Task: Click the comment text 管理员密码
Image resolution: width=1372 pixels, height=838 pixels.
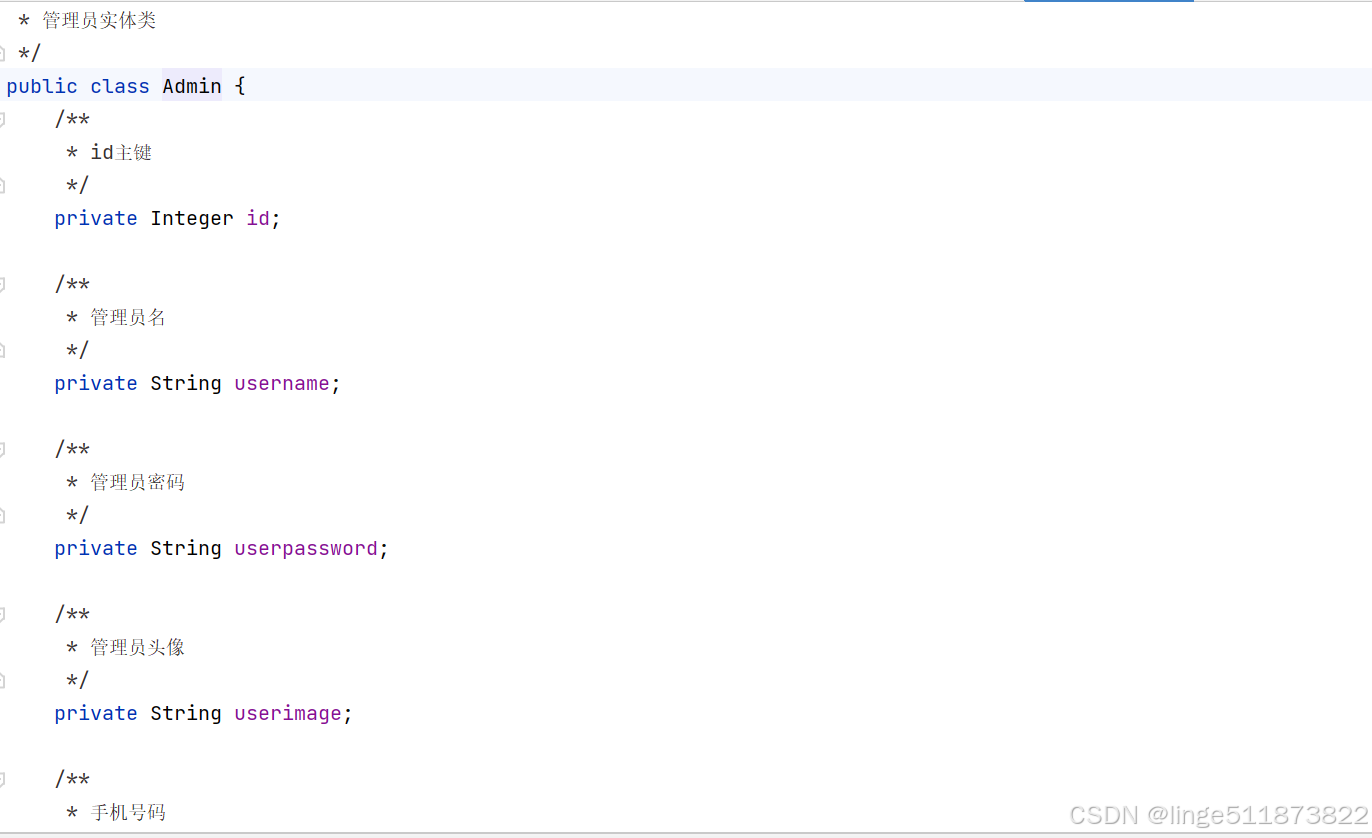Action: 138,482
